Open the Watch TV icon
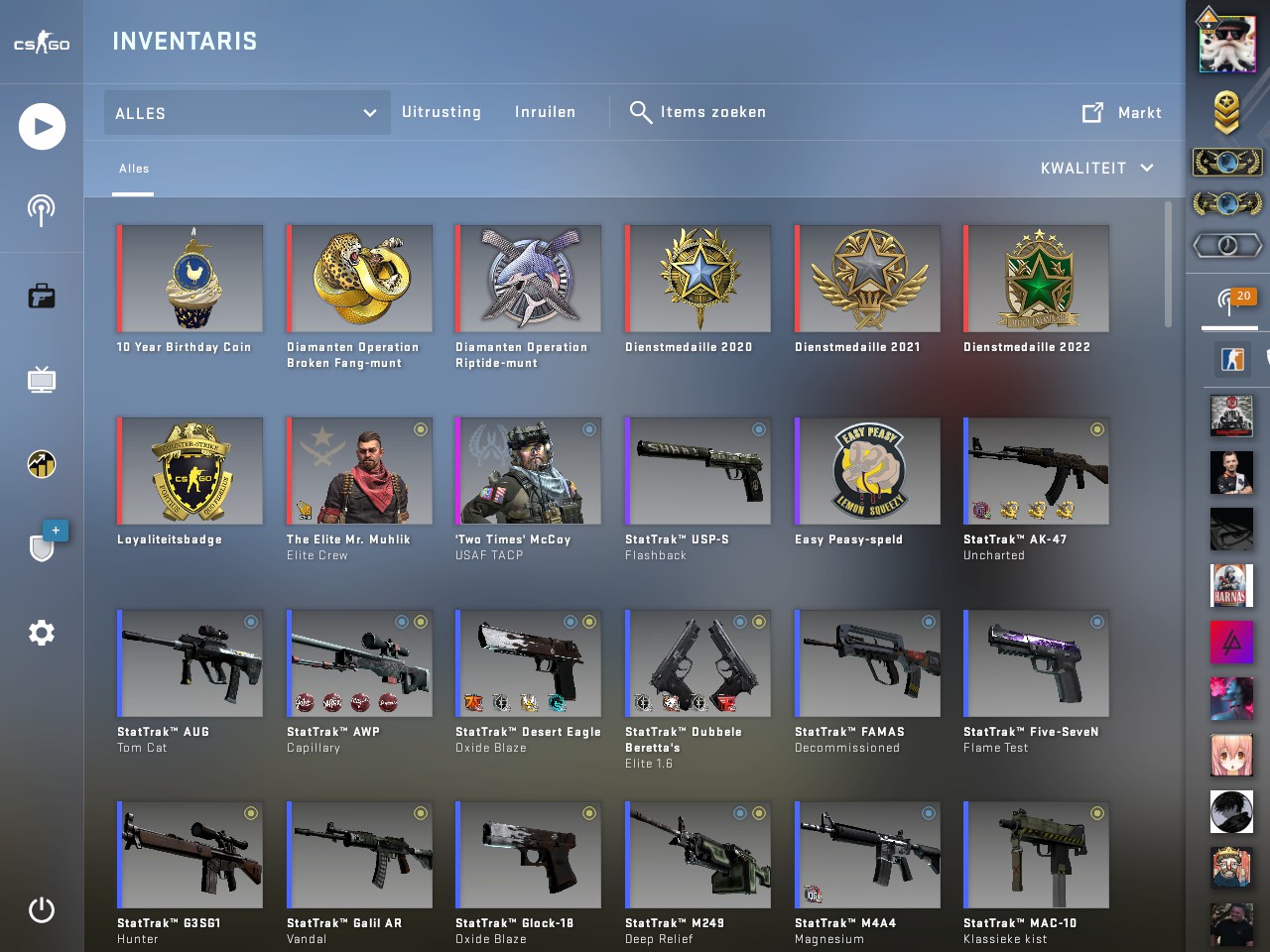This screenshot has height=952, width=1270. pos(42,380)
